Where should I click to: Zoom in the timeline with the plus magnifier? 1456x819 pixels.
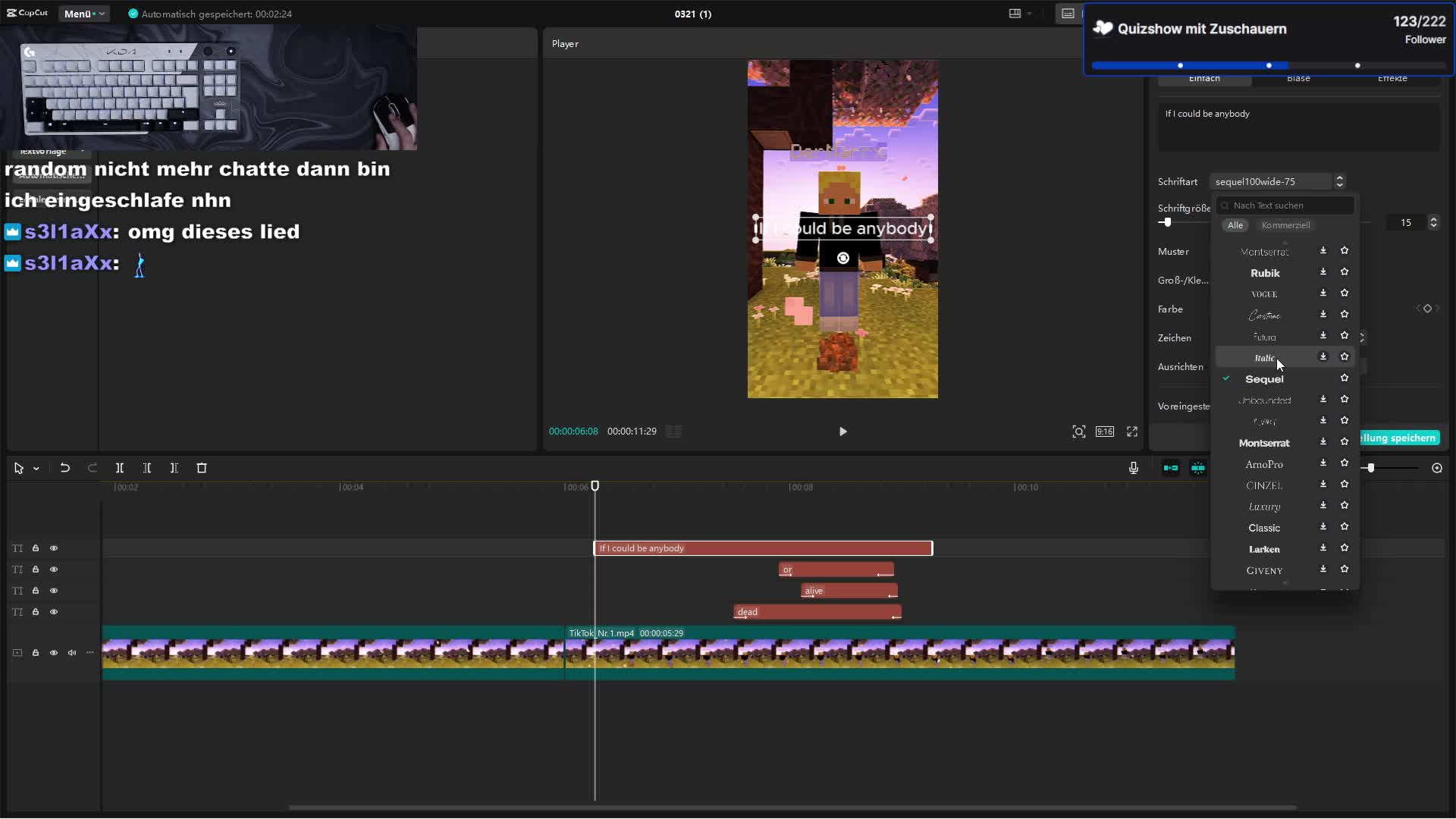(x=1437, y=469)
